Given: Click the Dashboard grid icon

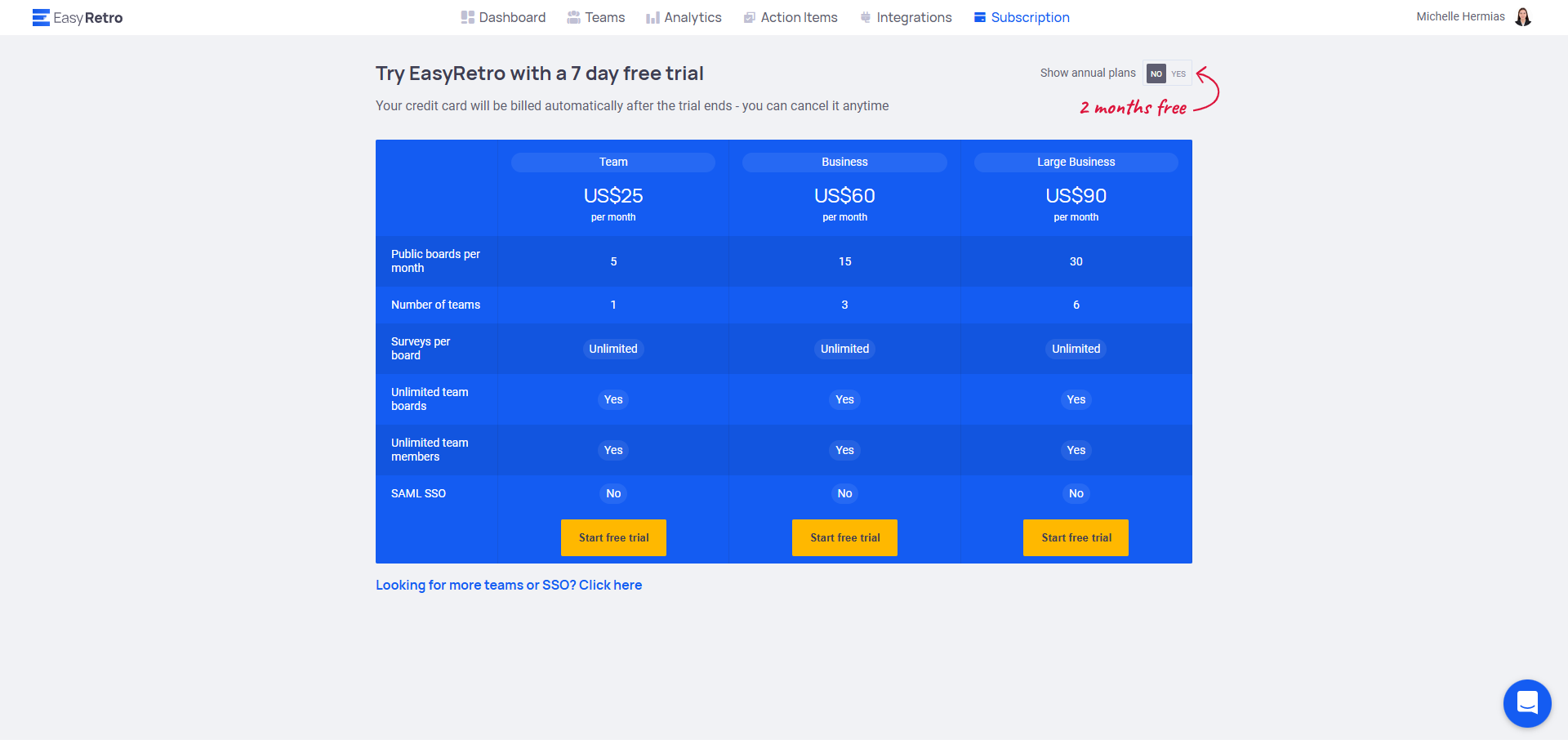Looking at the screenshot, I should tap(468, 17).
